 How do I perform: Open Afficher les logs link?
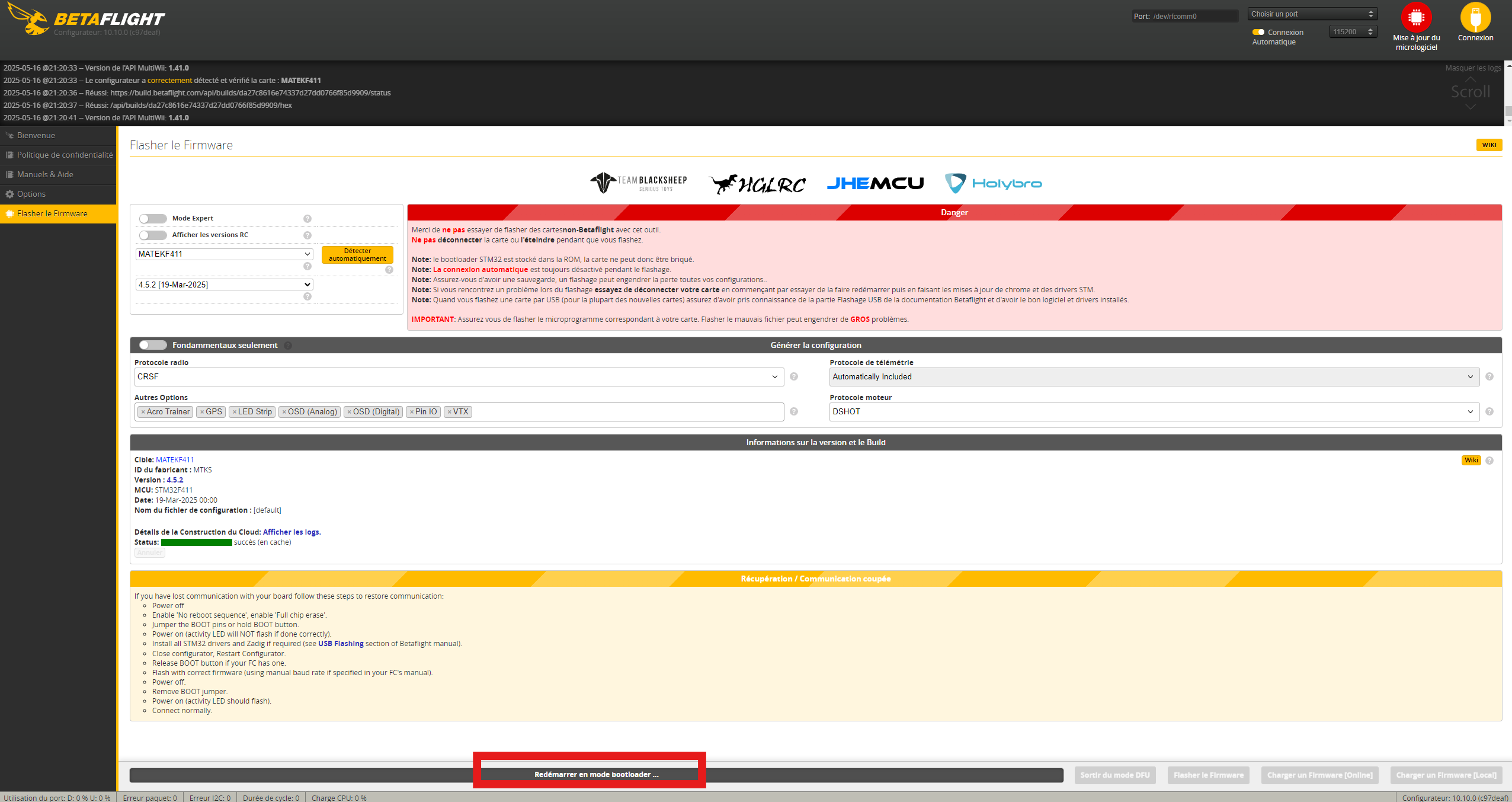tap(291, 532)
